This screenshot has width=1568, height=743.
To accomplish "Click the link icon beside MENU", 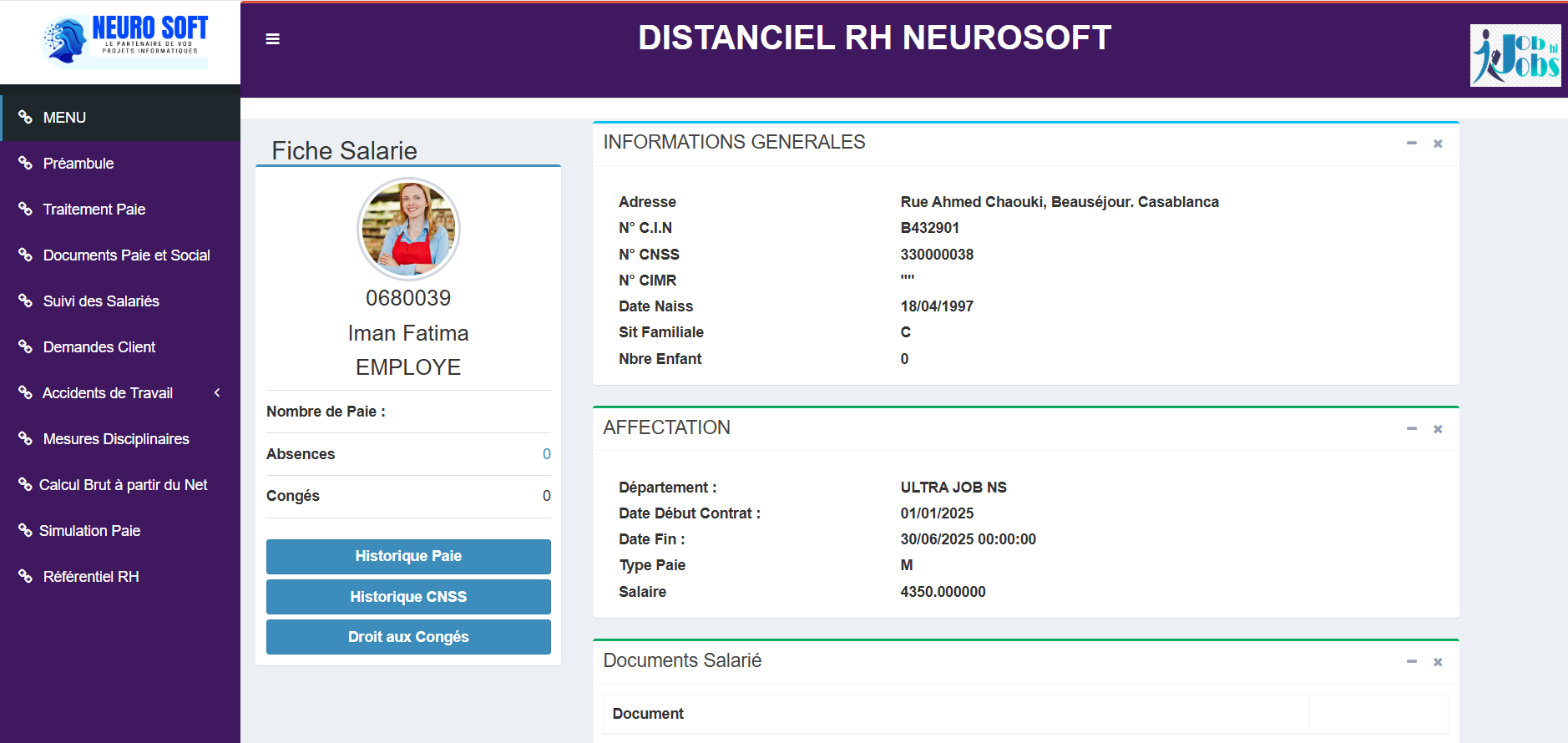I will (25, 118).
